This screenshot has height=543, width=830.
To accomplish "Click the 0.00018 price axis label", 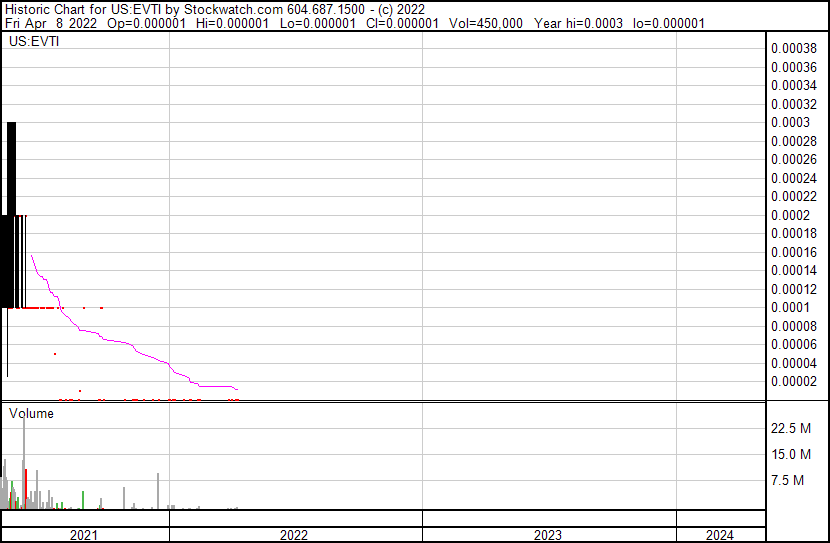I will click(x=794, y=233).
